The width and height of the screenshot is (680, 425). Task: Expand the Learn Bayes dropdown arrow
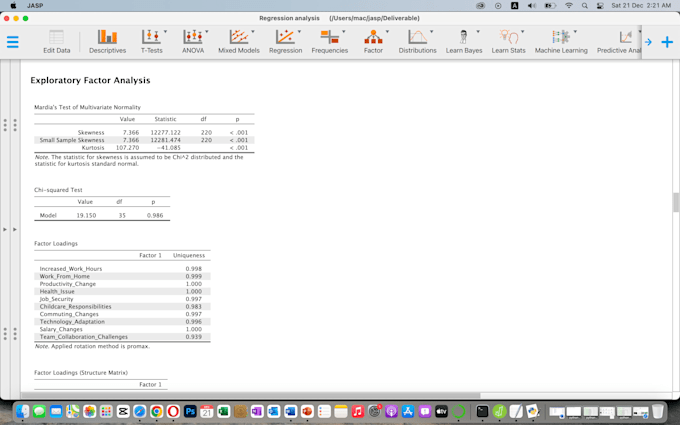(478, 32)
